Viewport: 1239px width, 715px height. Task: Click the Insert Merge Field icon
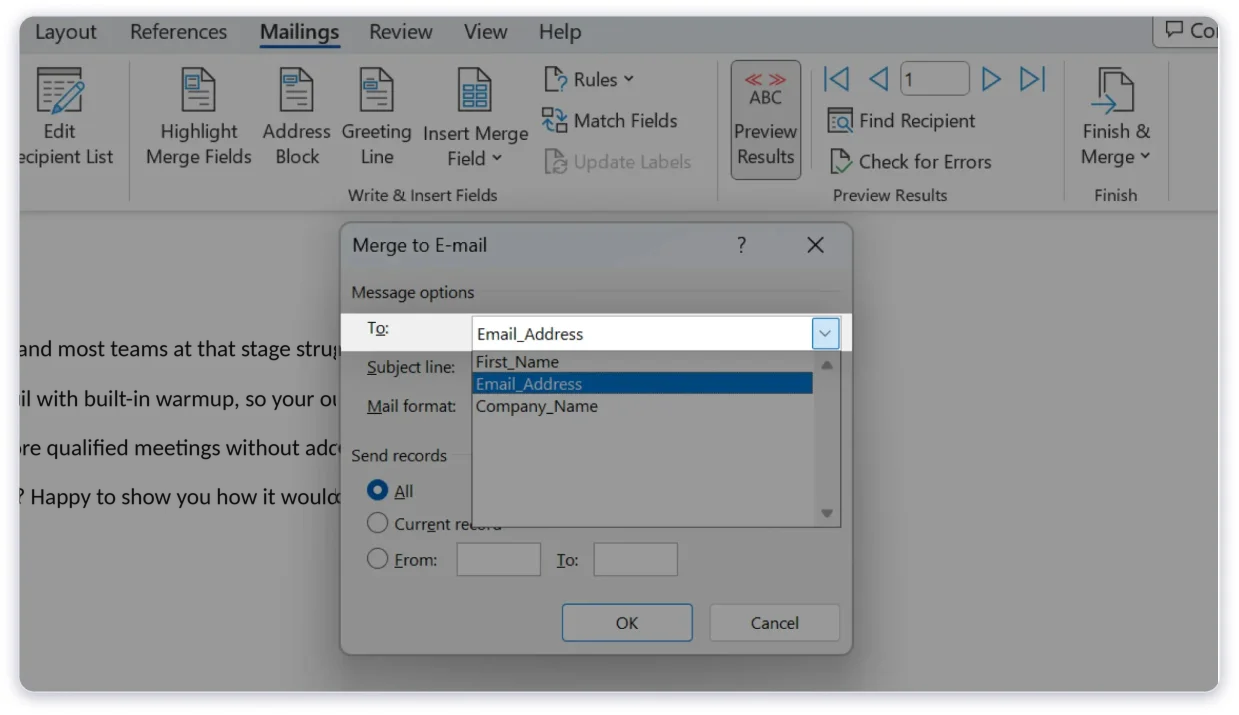475,91
